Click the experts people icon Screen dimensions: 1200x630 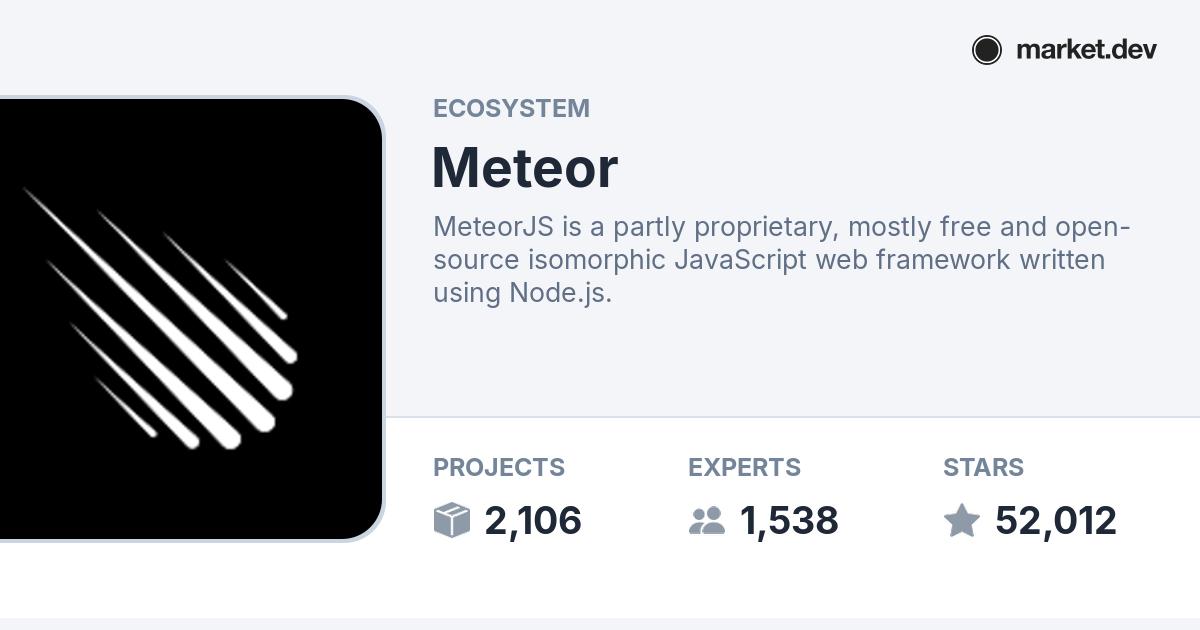pyautogui.click(x=707, y=520)
